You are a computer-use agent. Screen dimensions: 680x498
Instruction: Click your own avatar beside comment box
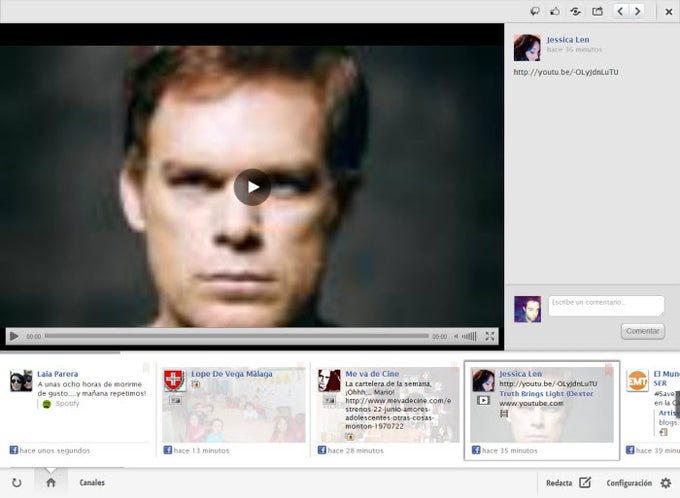[x=527, y=309]
